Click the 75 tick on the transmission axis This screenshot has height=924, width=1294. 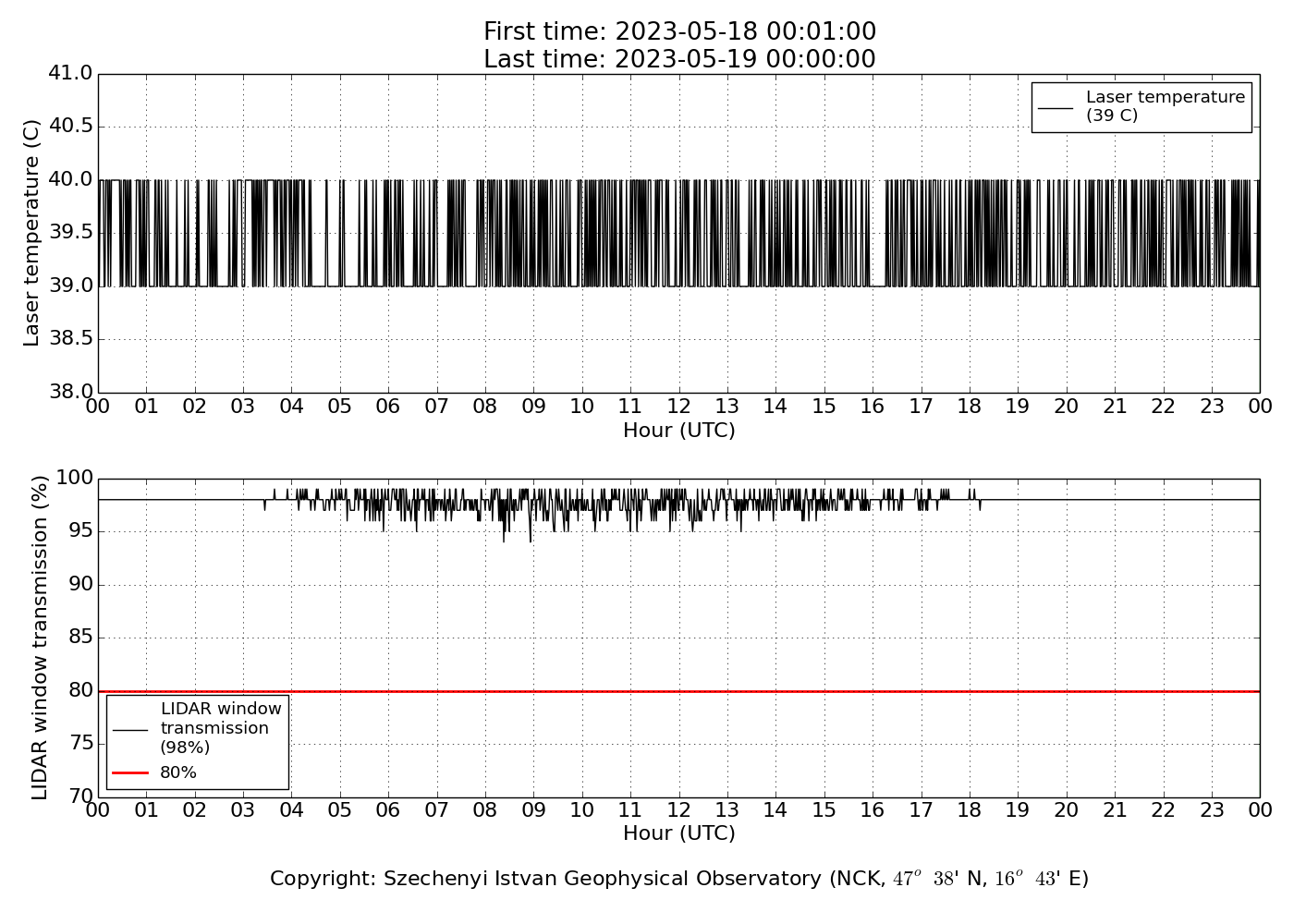[80, 744]
